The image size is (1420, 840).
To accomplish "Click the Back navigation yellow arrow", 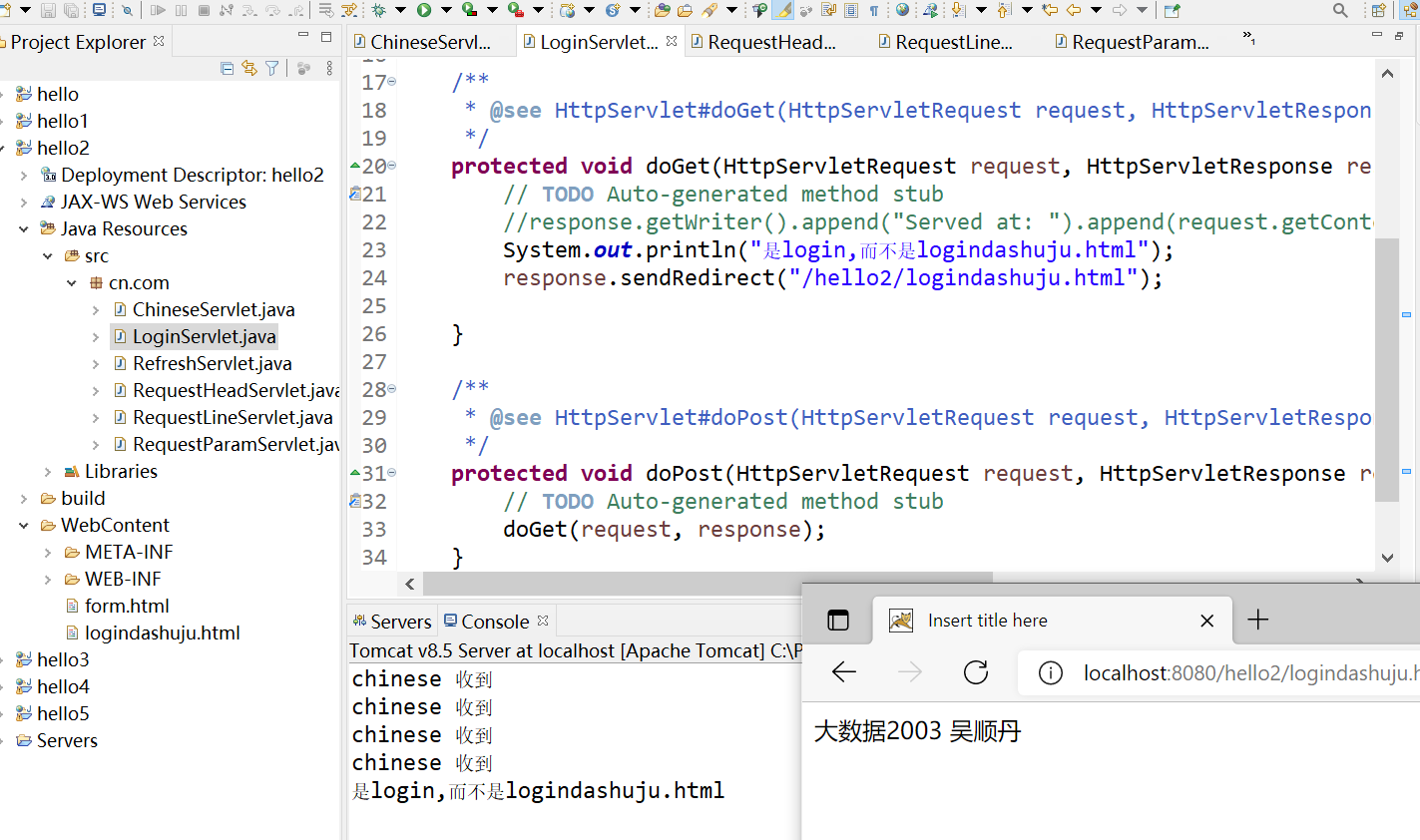I will pyautogui.click(x=1074, y=10).
